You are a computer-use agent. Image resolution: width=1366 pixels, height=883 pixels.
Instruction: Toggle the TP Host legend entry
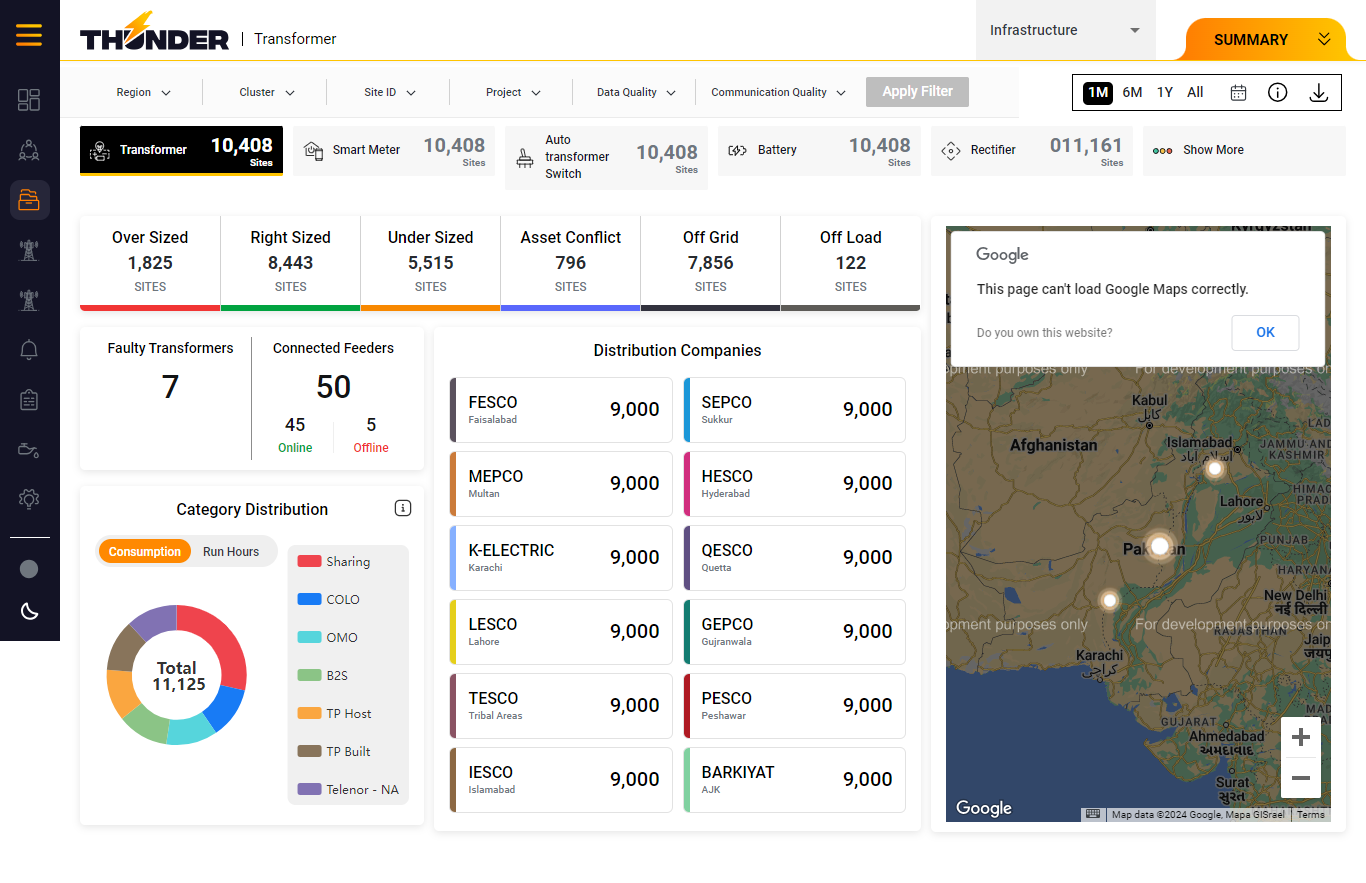click(335, 714)
